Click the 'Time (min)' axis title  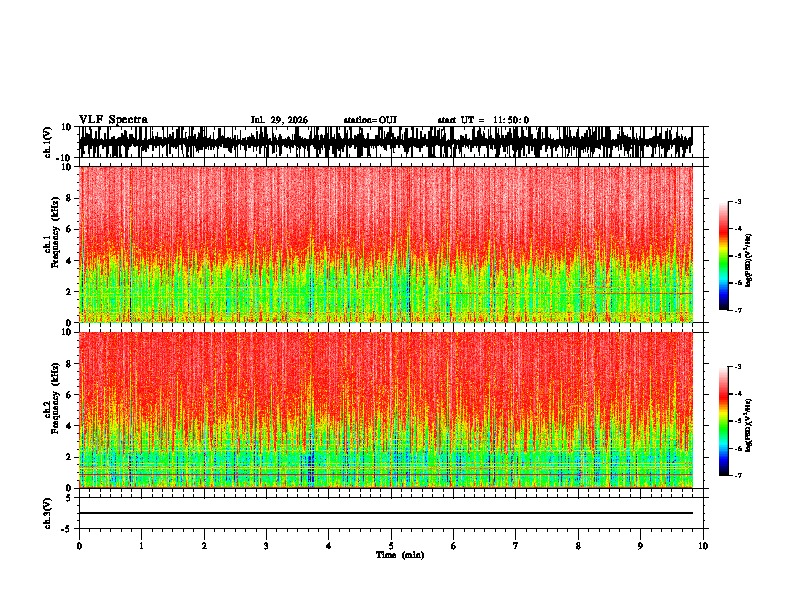(x=400, y=555)
